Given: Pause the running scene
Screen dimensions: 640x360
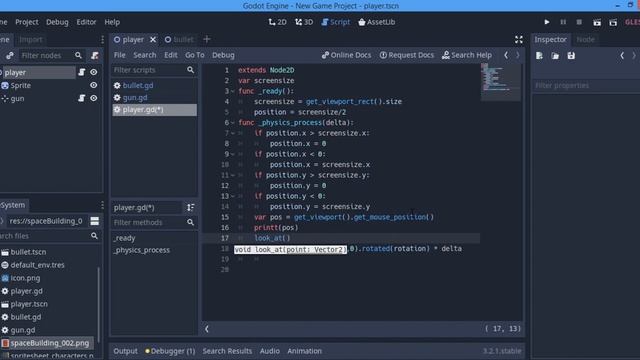Looking at the screenshot, I should [x=563, y=22].
